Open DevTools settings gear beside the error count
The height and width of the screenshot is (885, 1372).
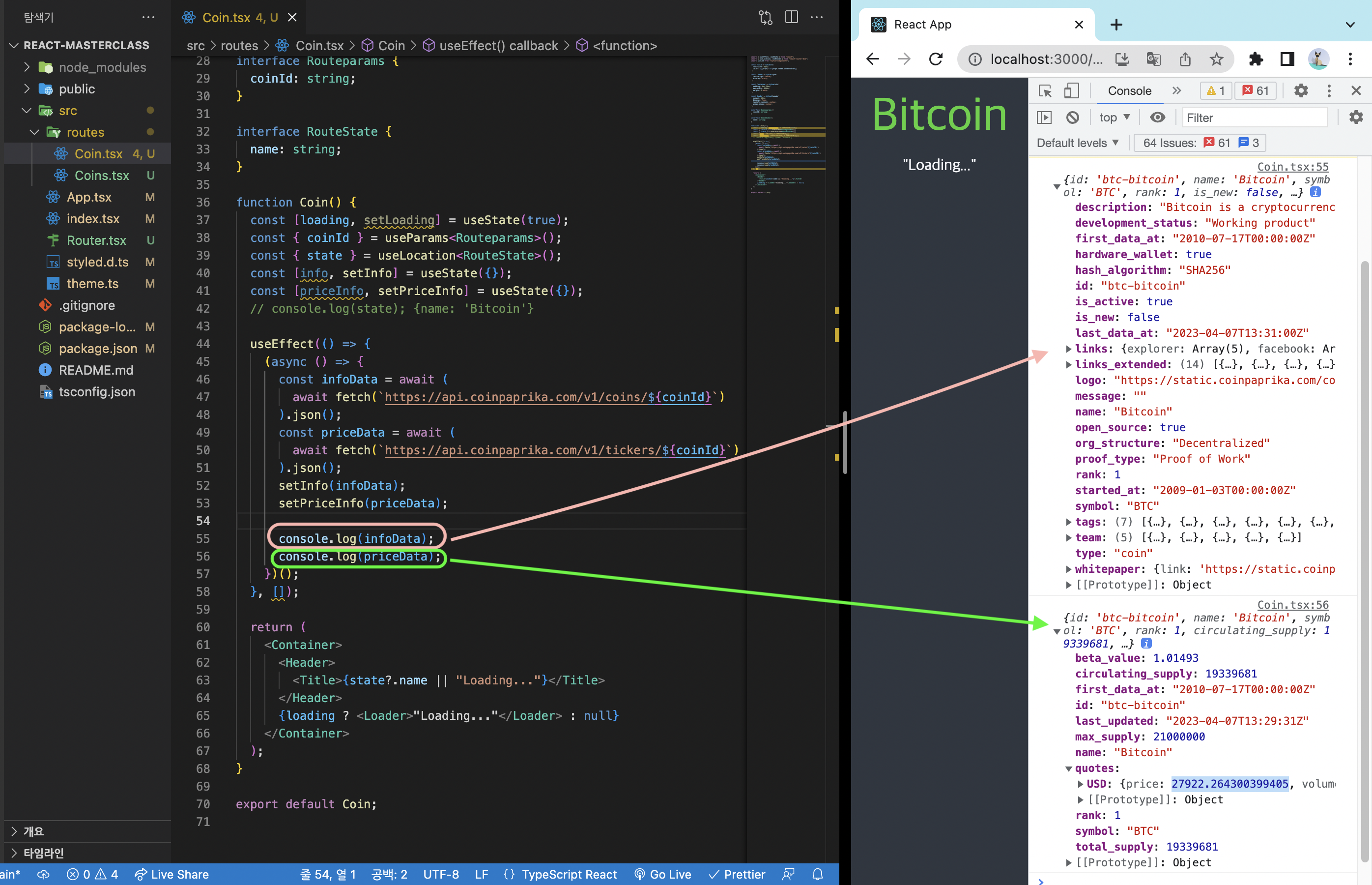coord(1301,91)
